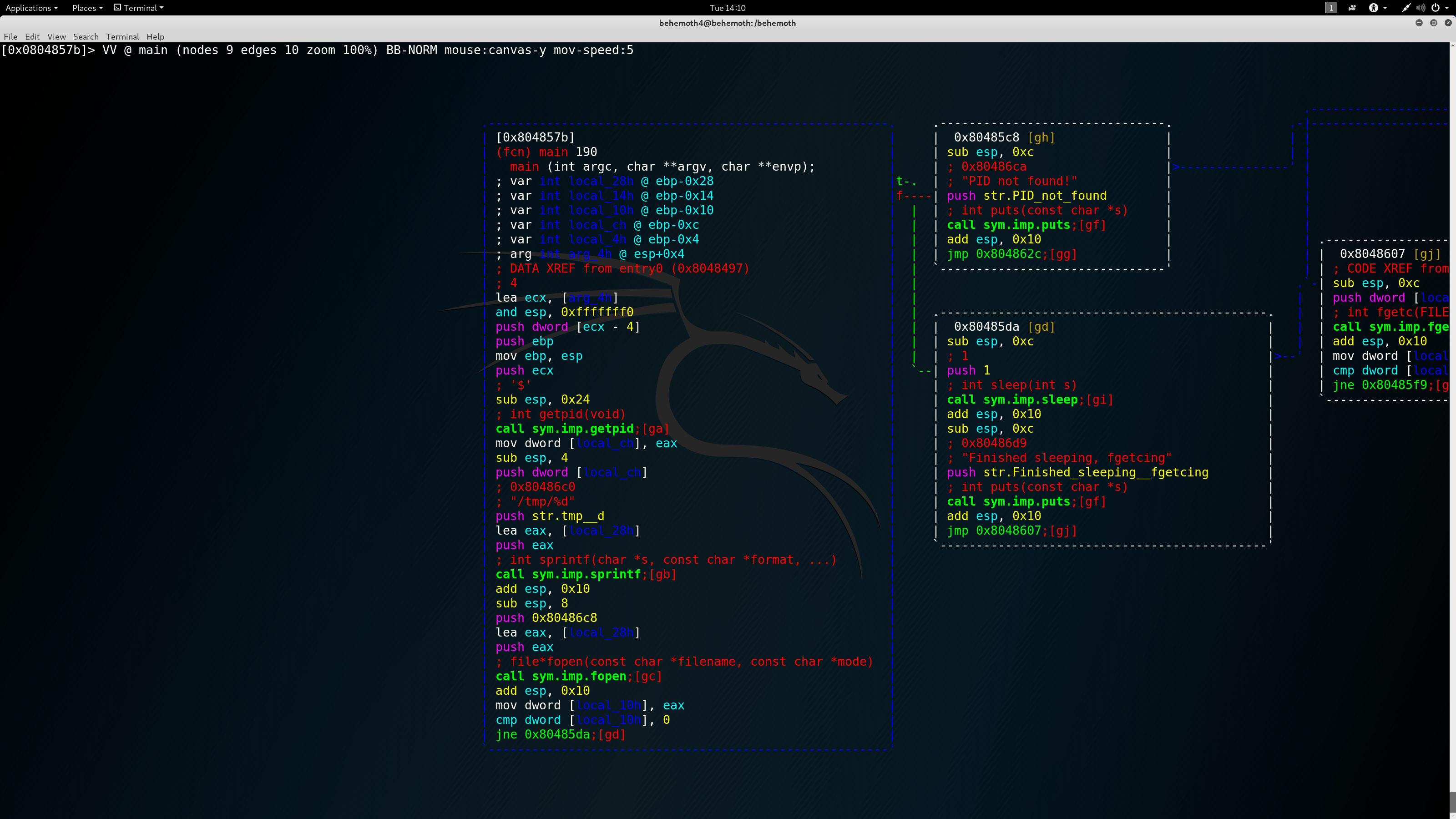
Task: Click 'call sym.imp.sleep;[gi]' instruction
Action: (1030, 399)
